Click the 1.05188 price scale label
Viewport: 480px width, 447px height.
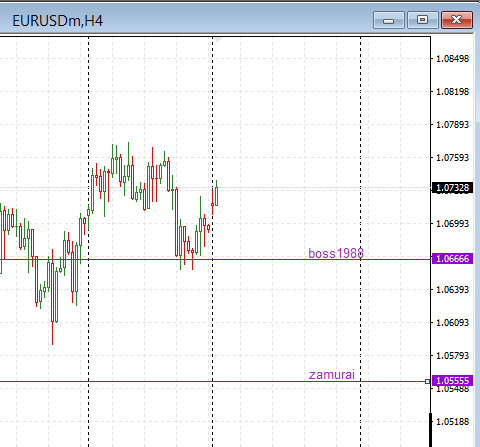point(452,421)
